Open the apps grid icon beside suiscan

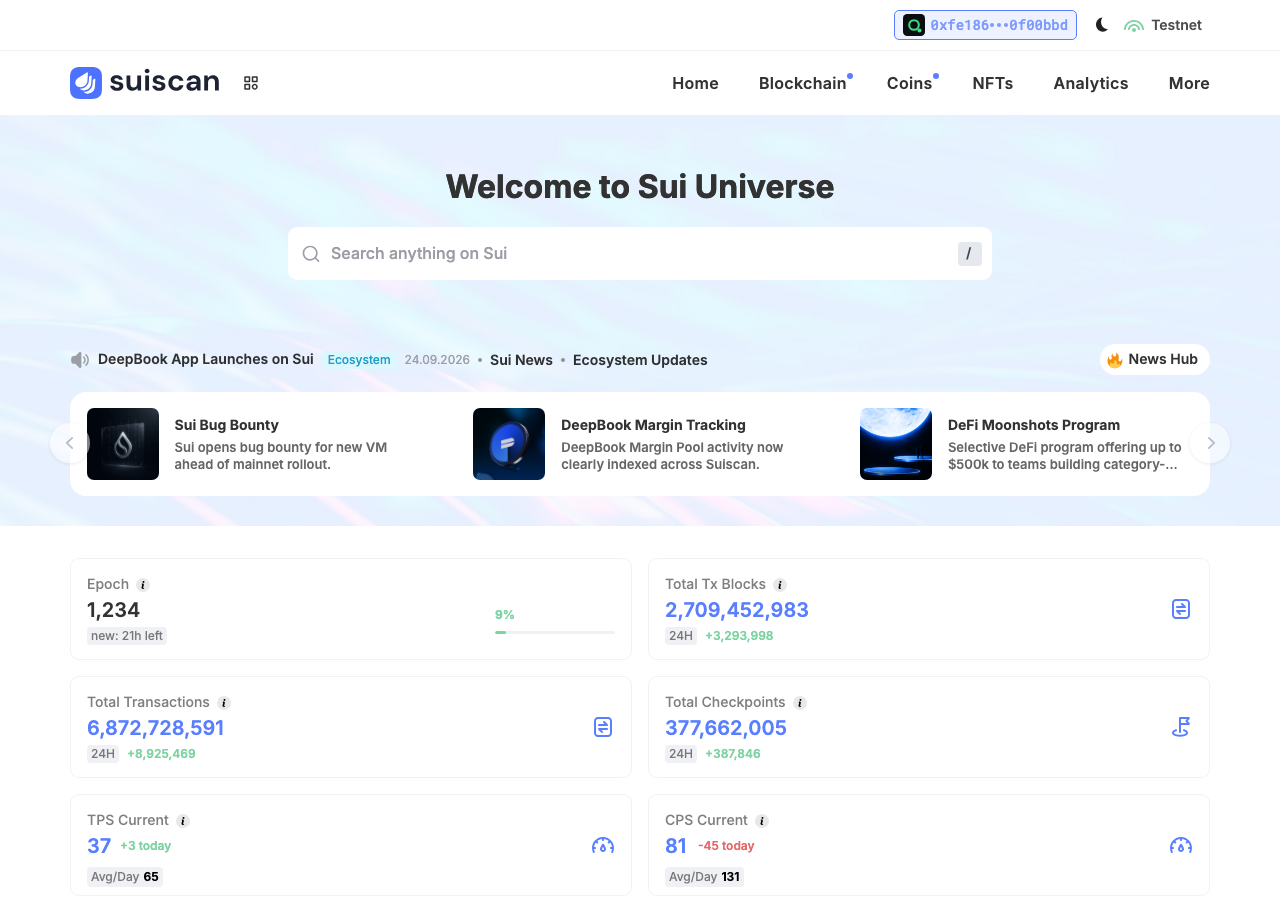251,83
